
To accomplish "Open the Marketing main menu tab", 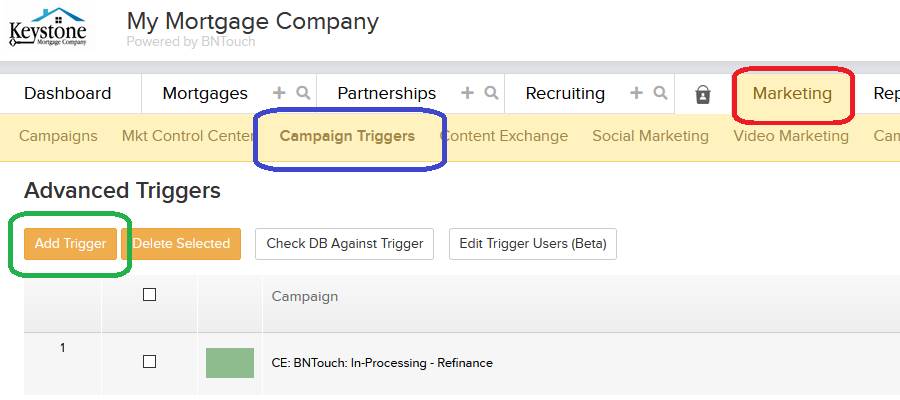I will (792, 94).
